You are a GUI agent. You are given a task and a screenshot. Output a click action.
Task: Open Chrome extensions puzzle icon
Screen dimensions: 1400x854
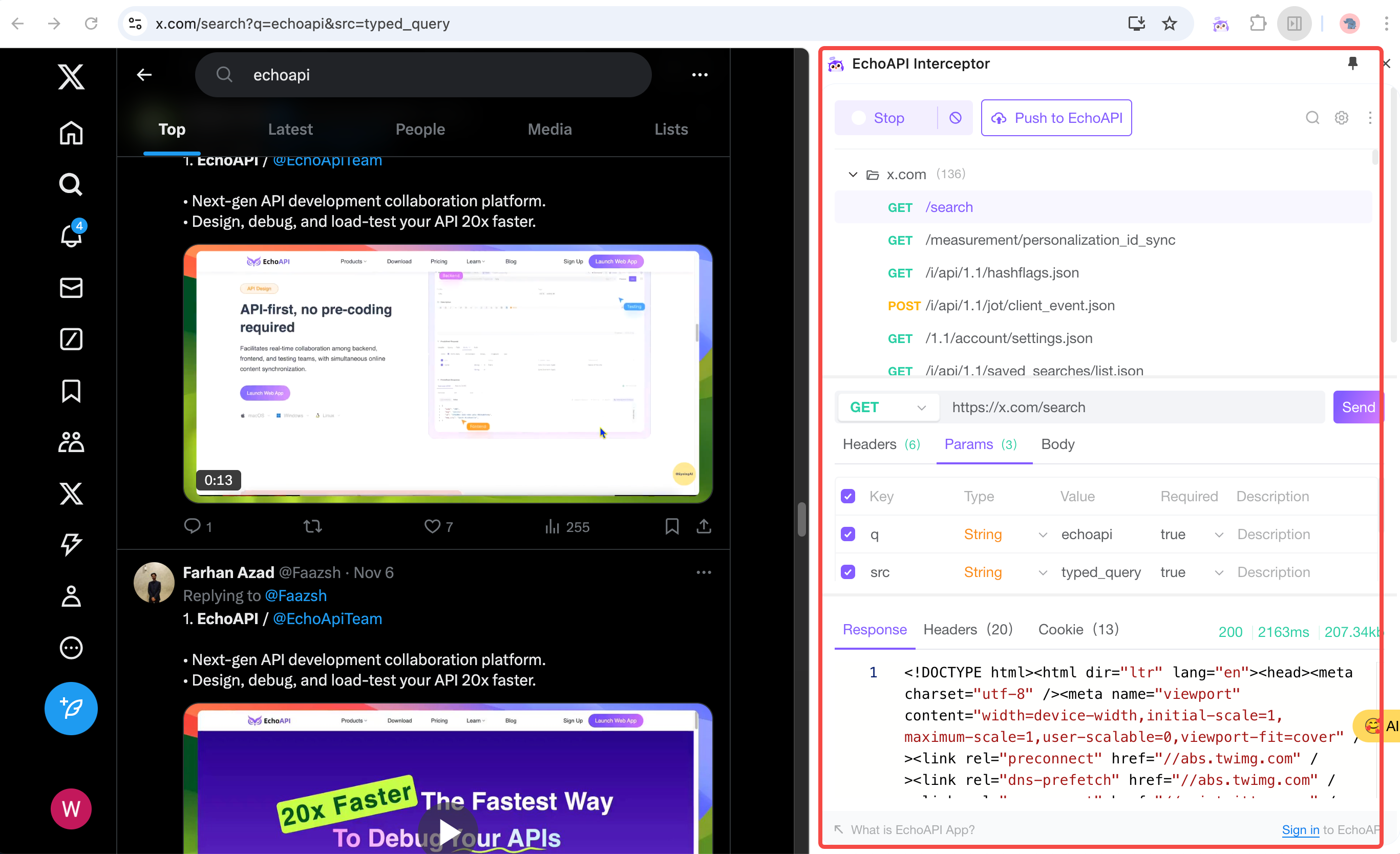pos(1258,24)
